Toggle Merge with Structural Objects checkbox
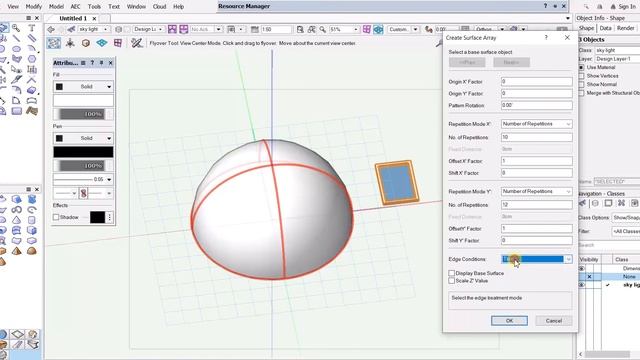 click(582, 93)
